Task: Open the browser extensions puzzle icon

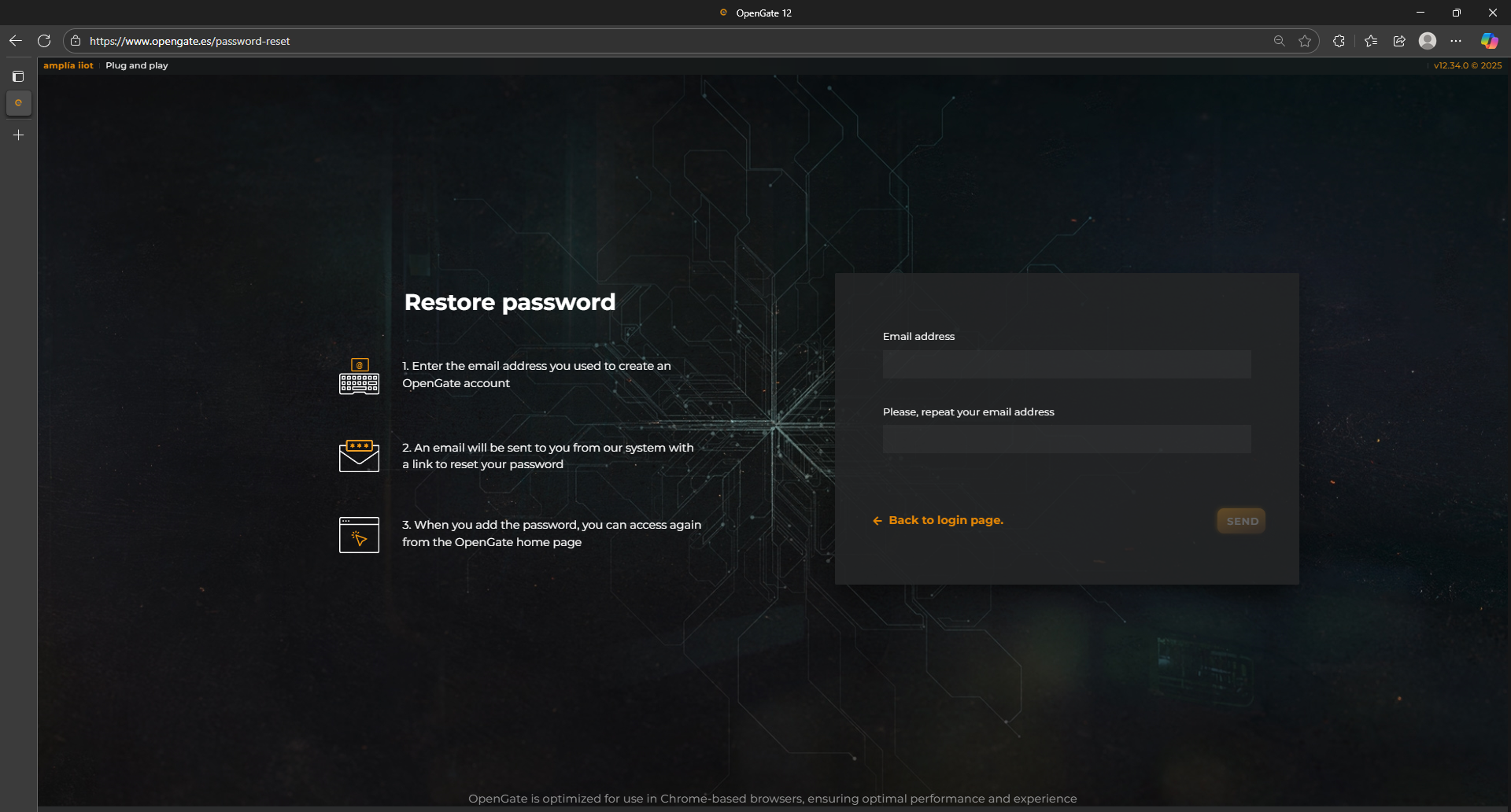Action: (1339, 41)
